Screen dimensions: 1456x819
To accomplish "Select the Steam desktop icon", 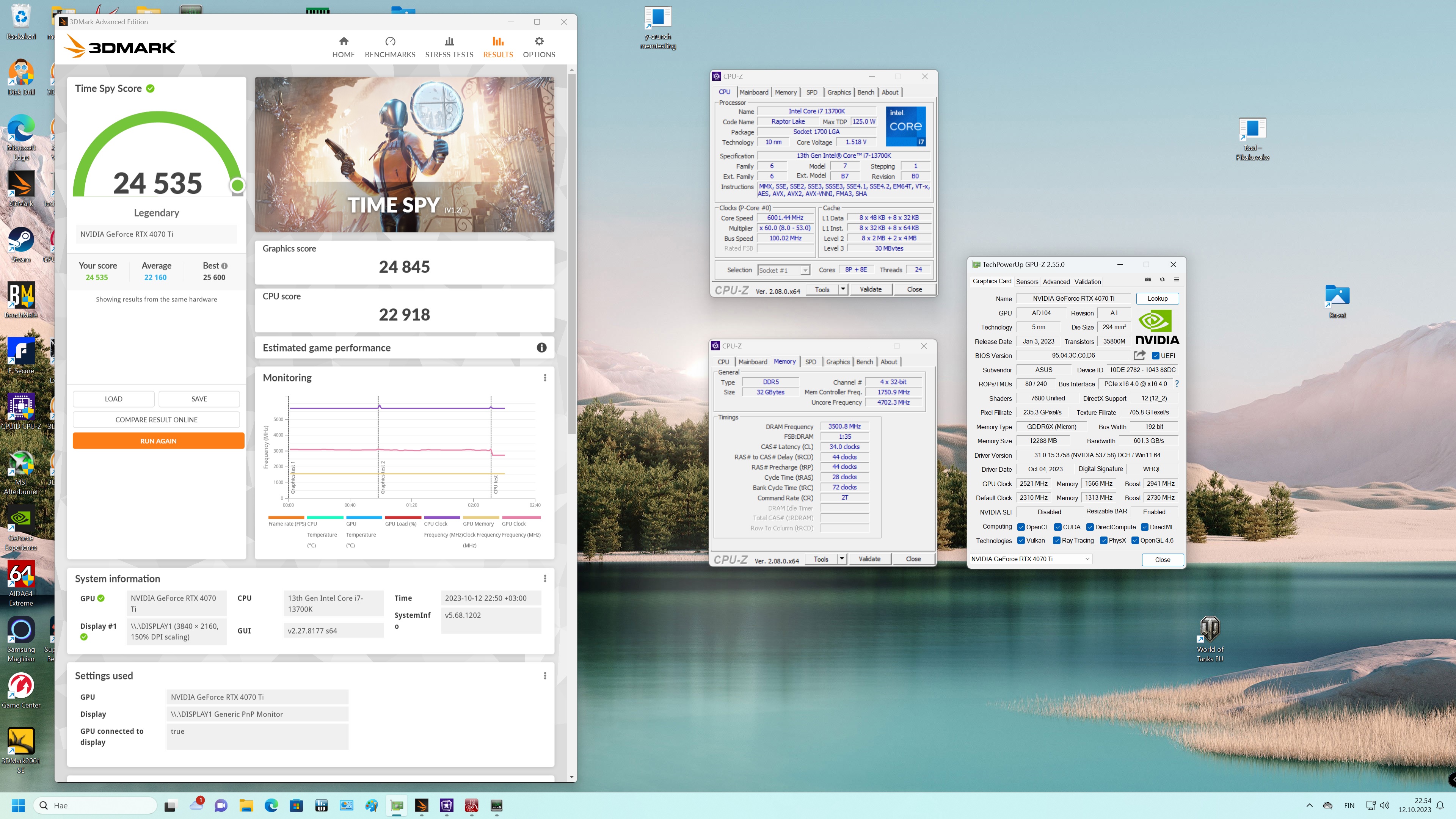I will tap(21, 244).
